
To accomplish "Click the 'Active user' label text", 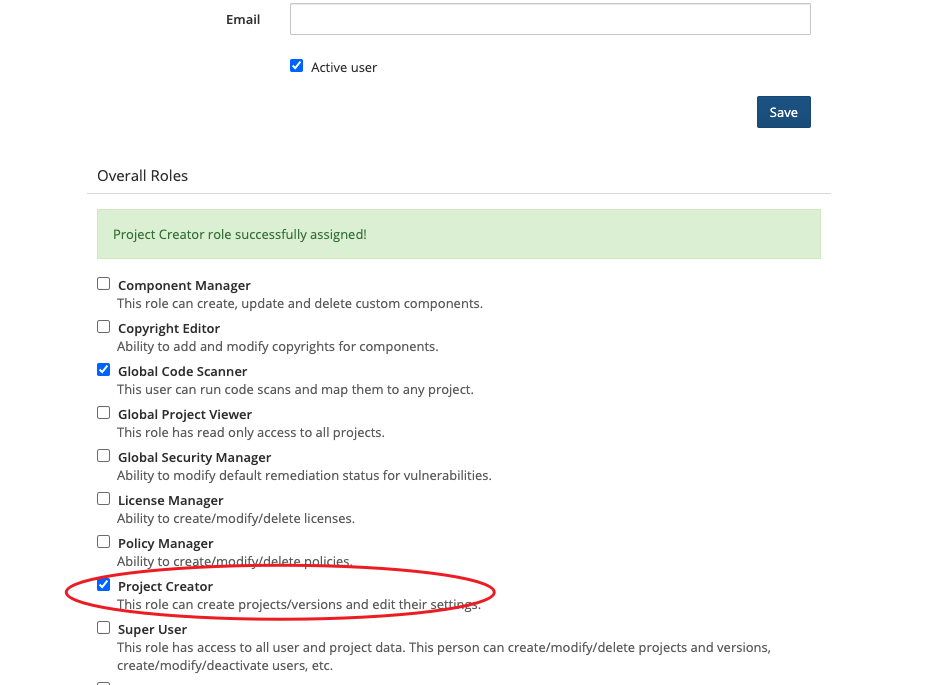I will (x=344, y=67).
